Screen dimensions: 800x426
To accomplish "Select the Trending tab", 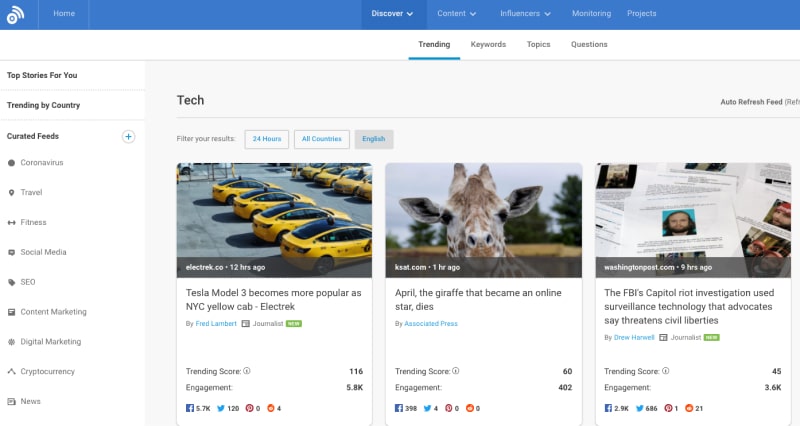I will [x=434, y=44].
